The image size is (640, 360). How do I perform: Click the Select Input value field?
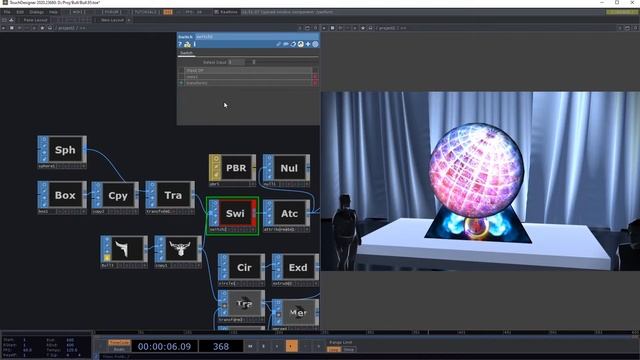[236, 62]
